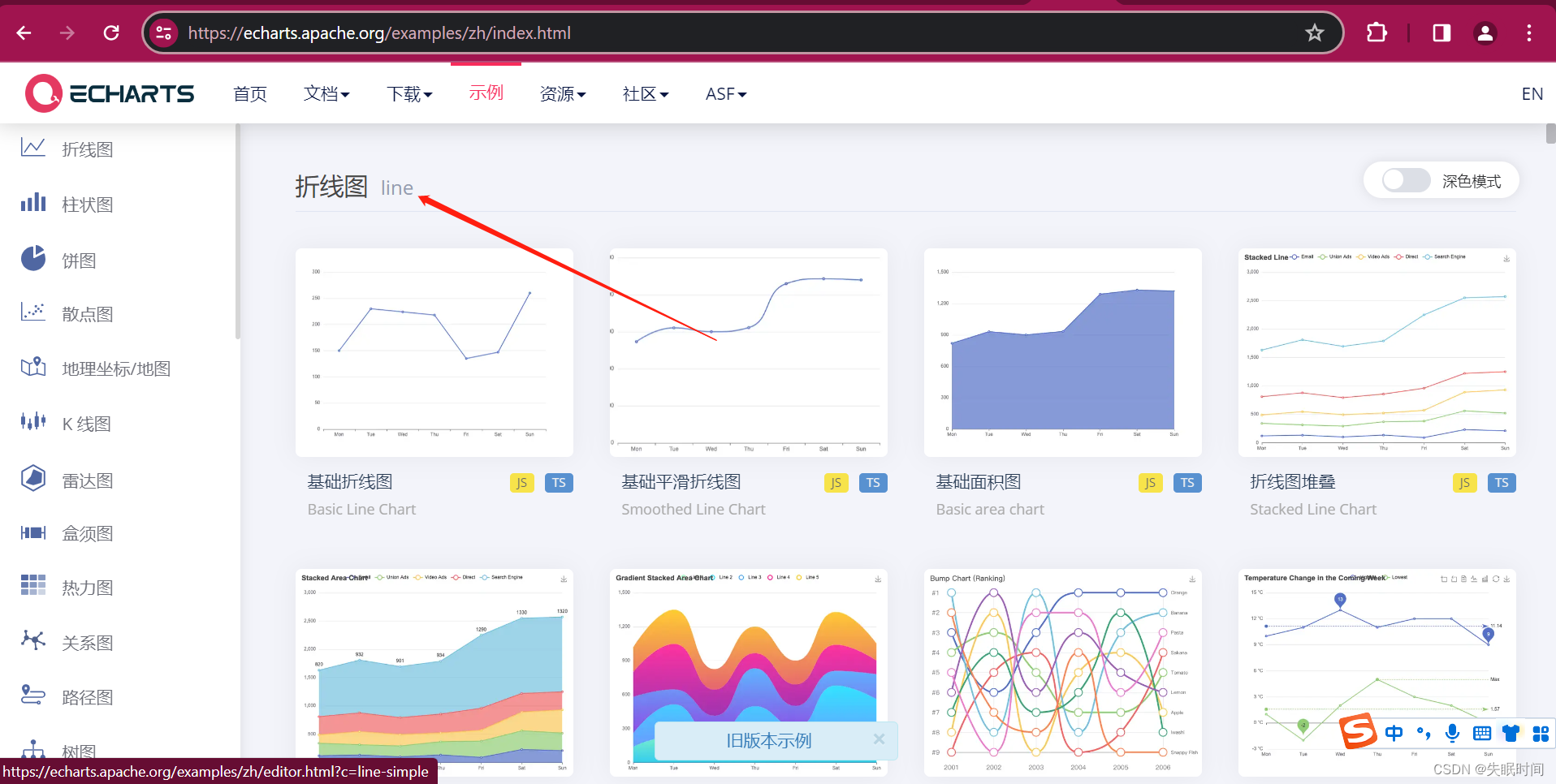Select the 雷达图 radar icon
The width and height of the screenshot is (1556, 784).
[33, 478]
